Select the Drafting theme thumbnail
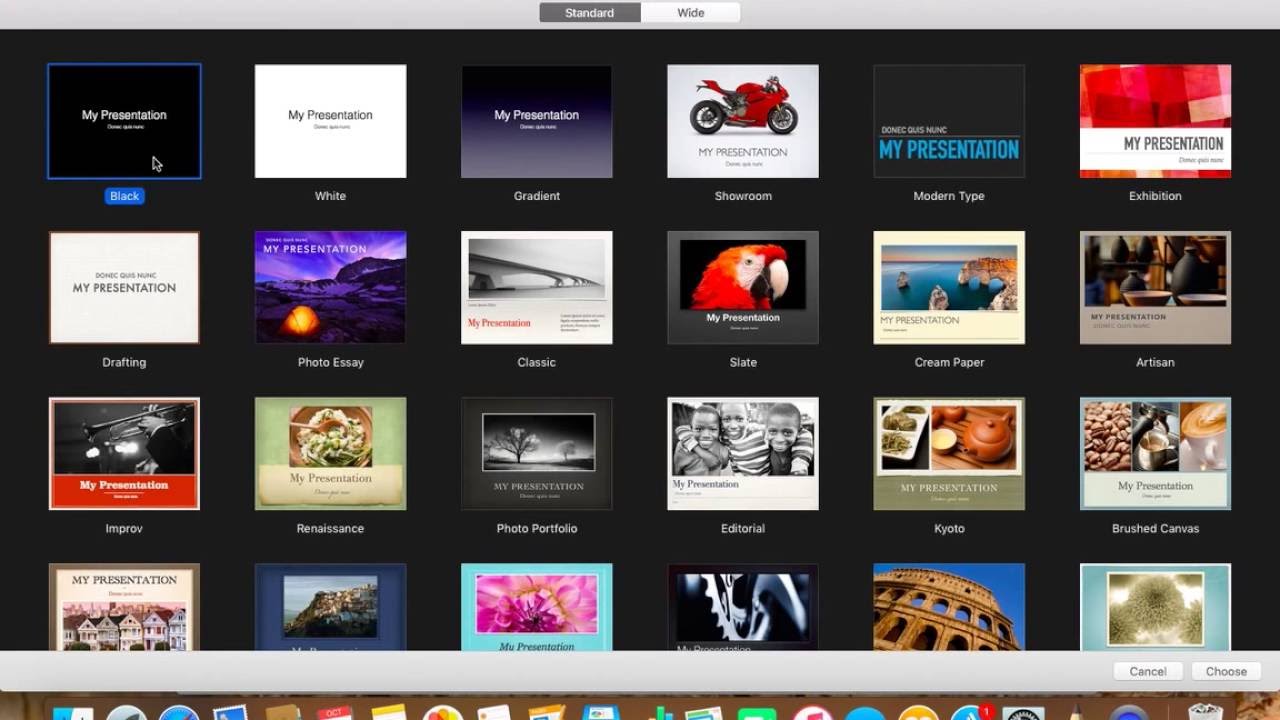This screenshot has height=720, width=1280. (124, 288)
